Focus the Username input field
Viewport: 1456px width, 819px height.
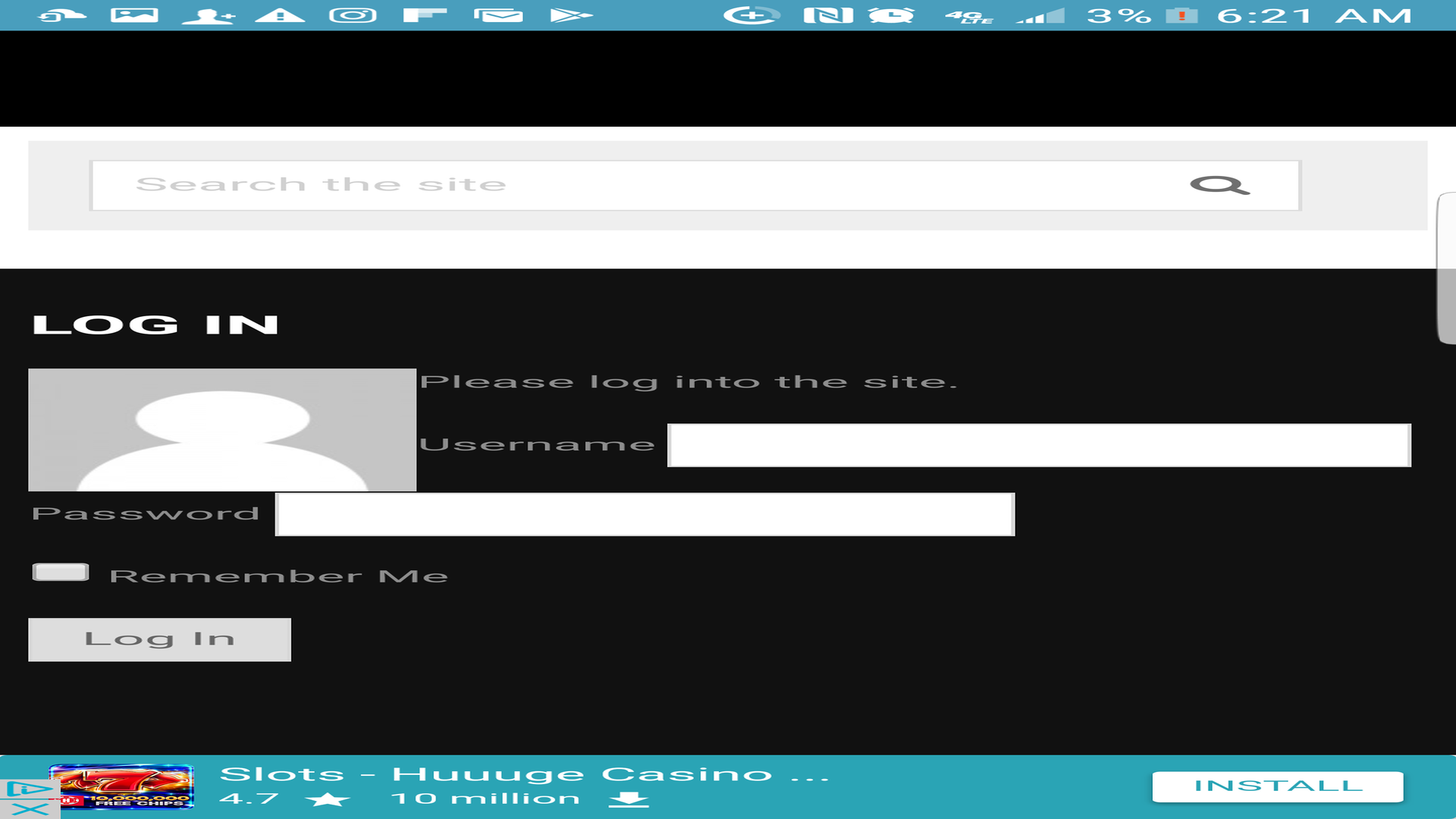coord(1038,445)
